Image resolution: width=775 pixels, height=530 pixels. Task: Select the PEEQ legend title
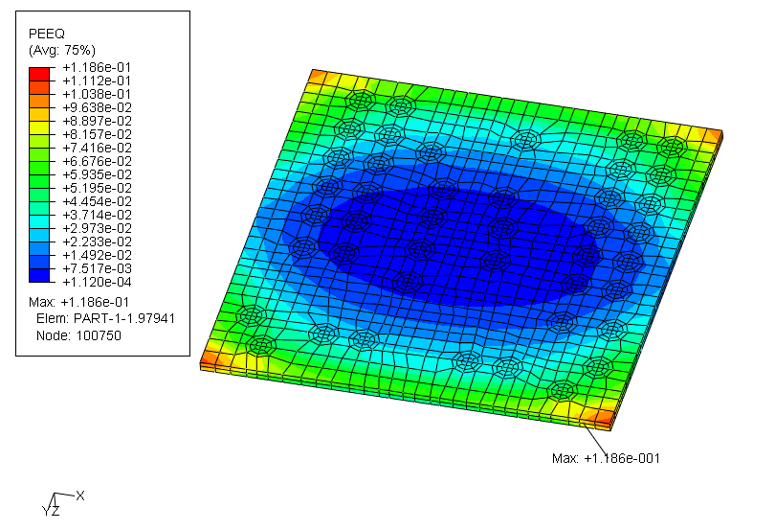point(45,34)
